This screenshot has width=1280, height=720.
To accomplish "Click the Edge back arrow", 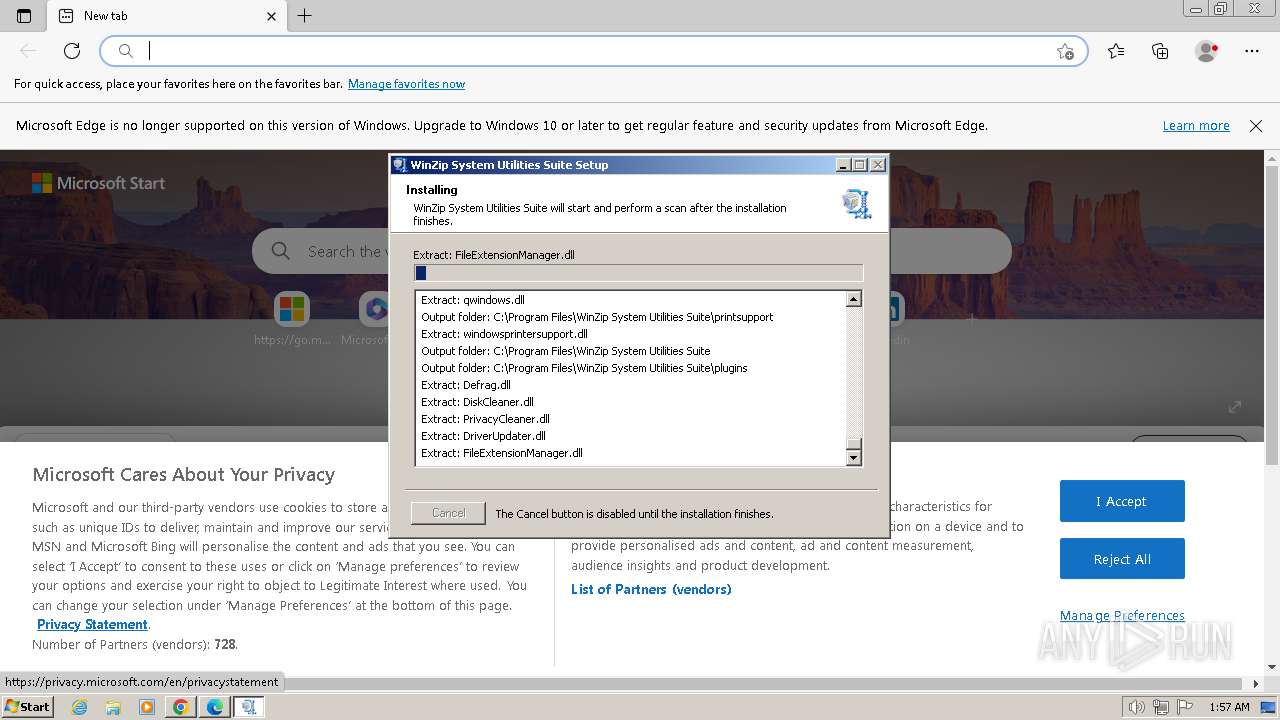I will (28, 51).
